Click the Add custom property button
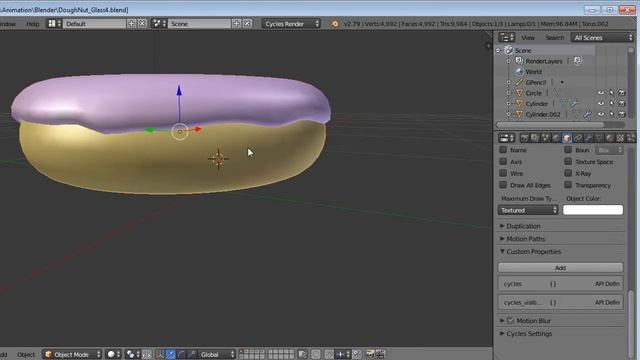This screenshot has height=360, width=640. [560, 268]
